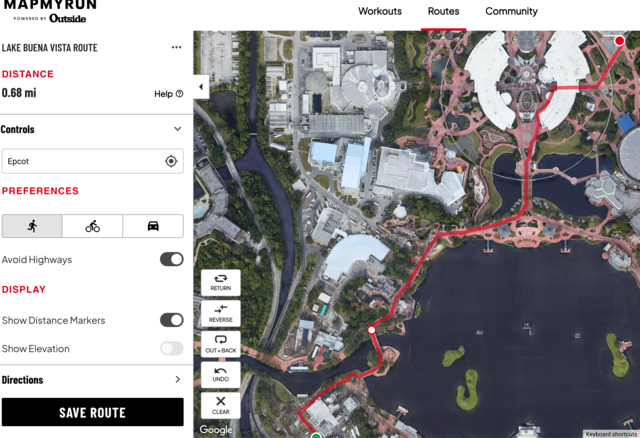The width and height of the screenshot is (640, 438).
Task: Click the Help question mark icon
Action: pos(179,94)
